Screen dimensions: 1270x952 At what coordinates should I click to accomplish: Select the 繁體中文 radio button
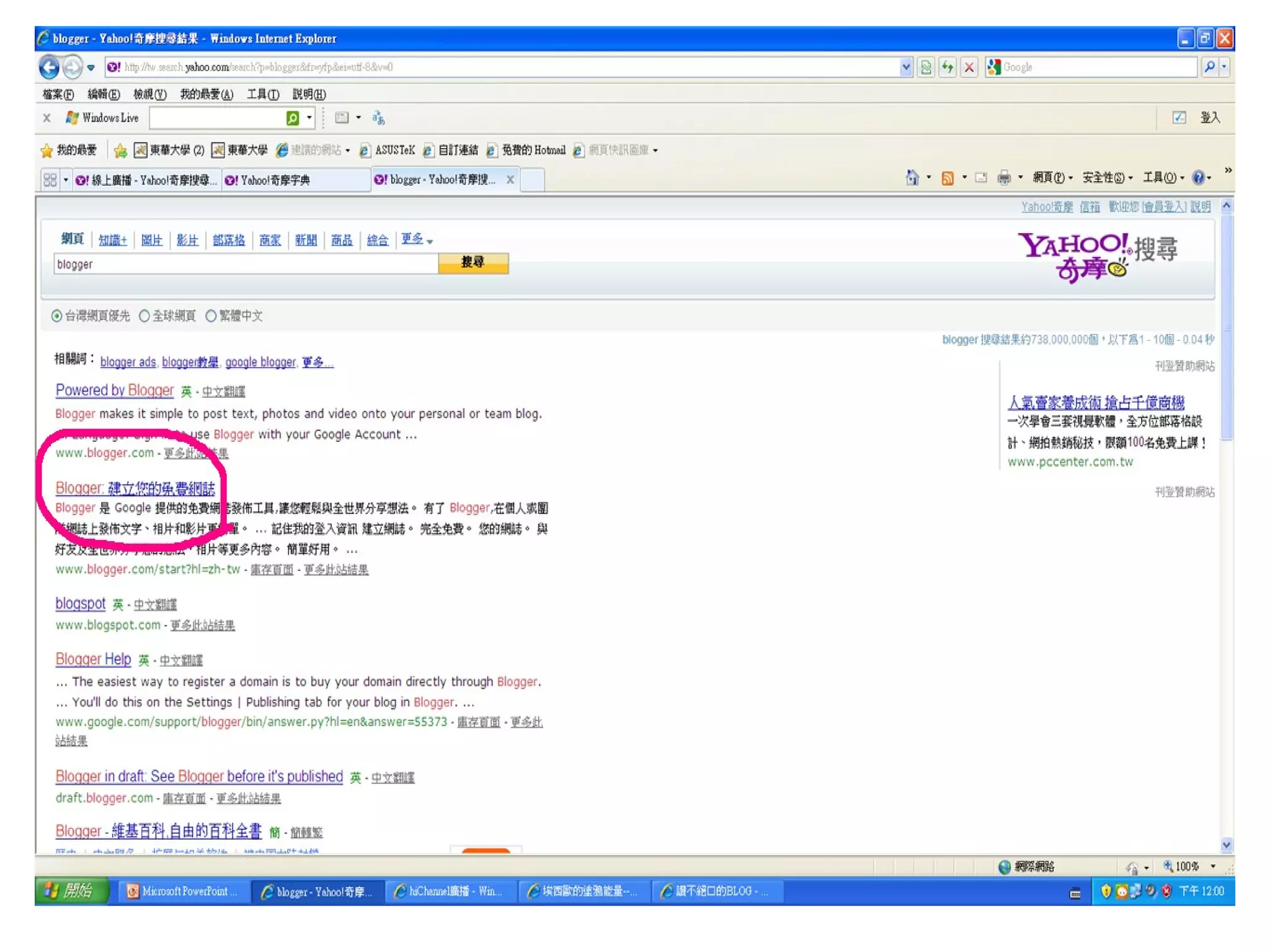tap(211, 316)
